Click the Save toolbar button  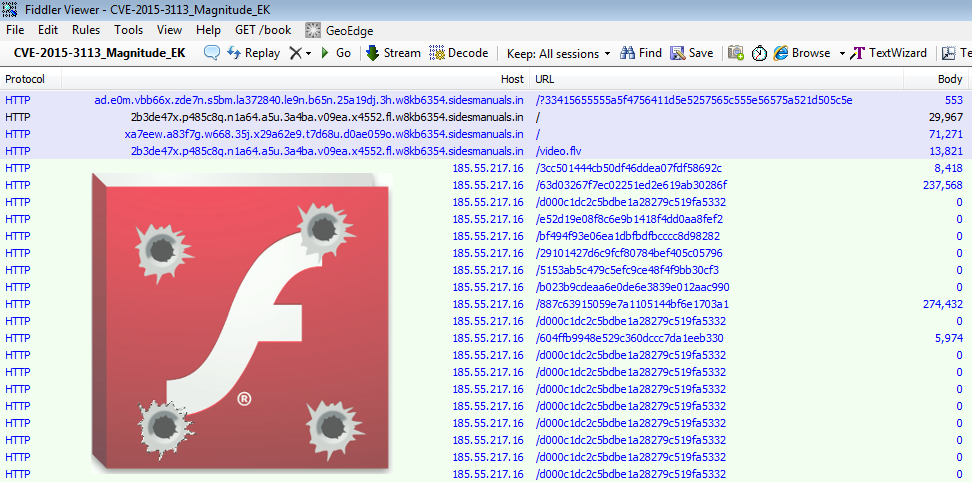pyautogui.click(x=692, y=53)
